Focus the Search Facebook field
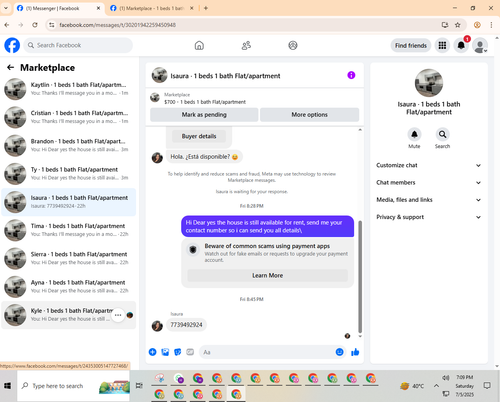 click(78, 45)
